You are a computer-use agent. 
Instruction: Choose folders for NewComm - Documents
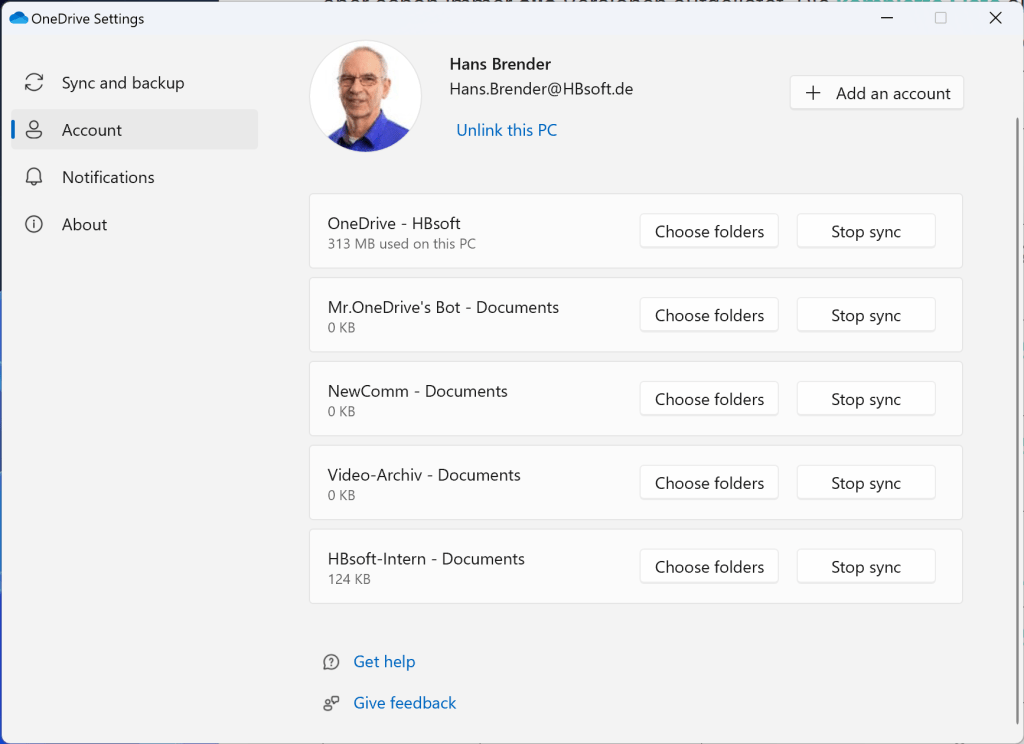(709, 400)
